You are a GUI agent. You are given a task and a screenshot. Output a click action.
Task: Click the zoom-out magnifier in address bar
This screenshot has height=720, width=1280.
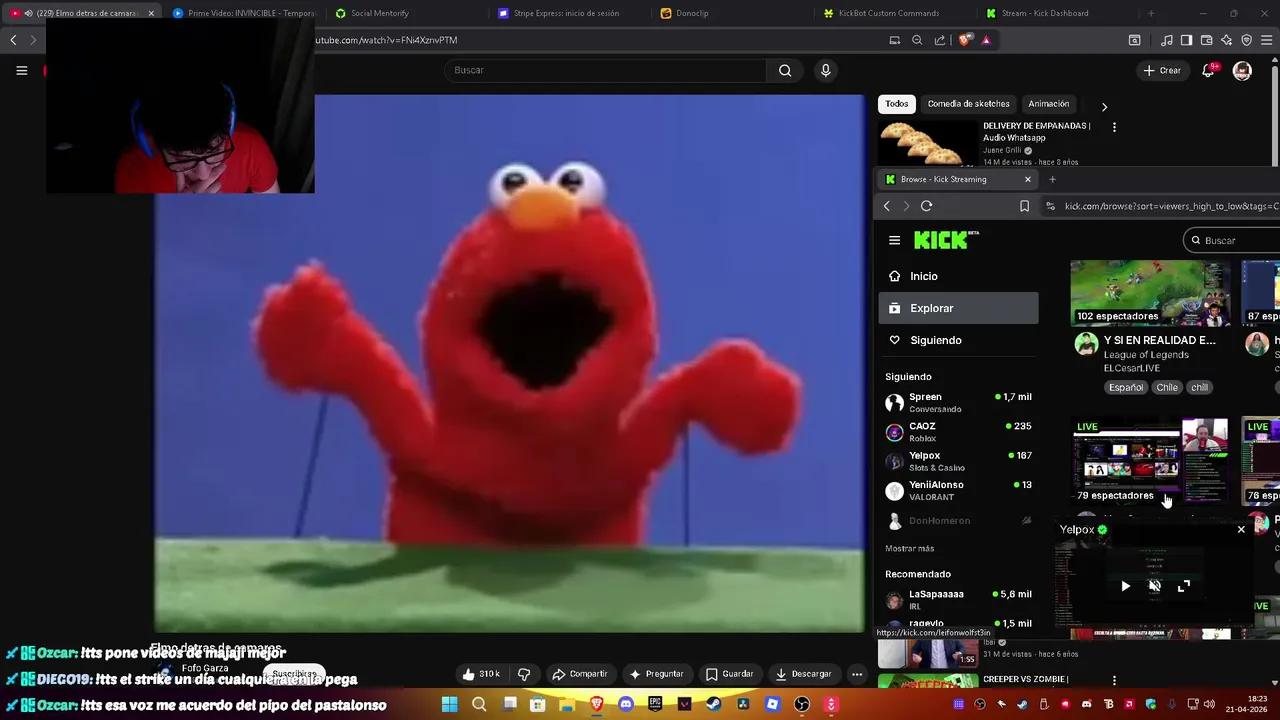pyautogui.click(x=917, y=40)
